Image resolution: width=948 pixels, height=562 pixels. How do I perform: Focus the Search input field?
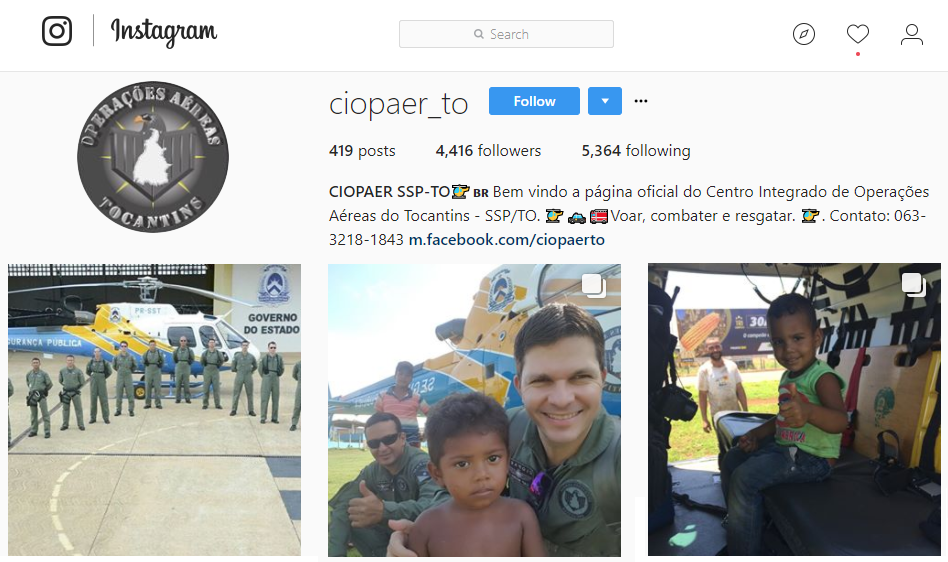pyautogui.click(x=506, y=34)
